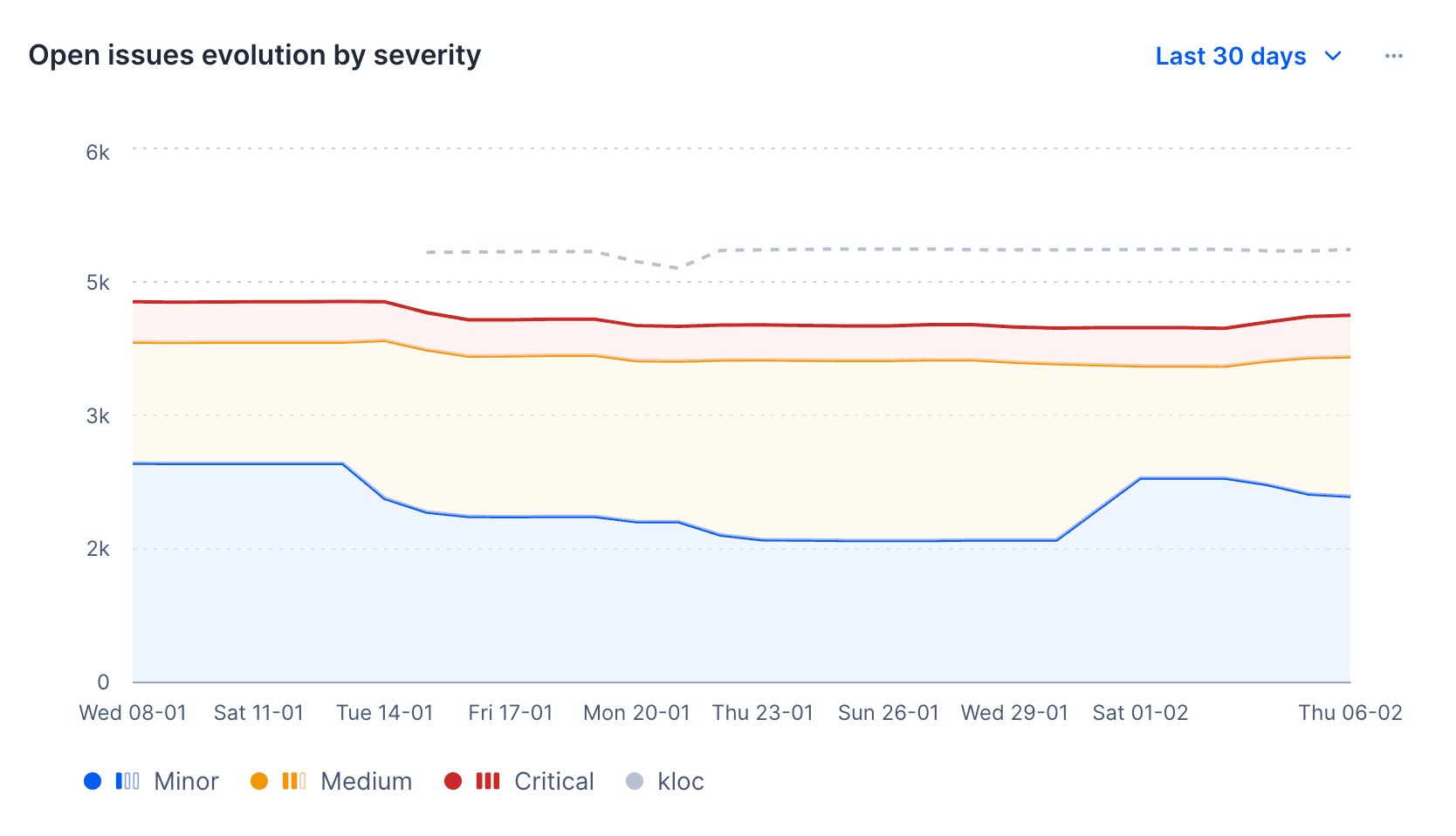Select the Critical severity bars icon
The width and height of the screenshot is (1456, 836).
tap(488, 781)
